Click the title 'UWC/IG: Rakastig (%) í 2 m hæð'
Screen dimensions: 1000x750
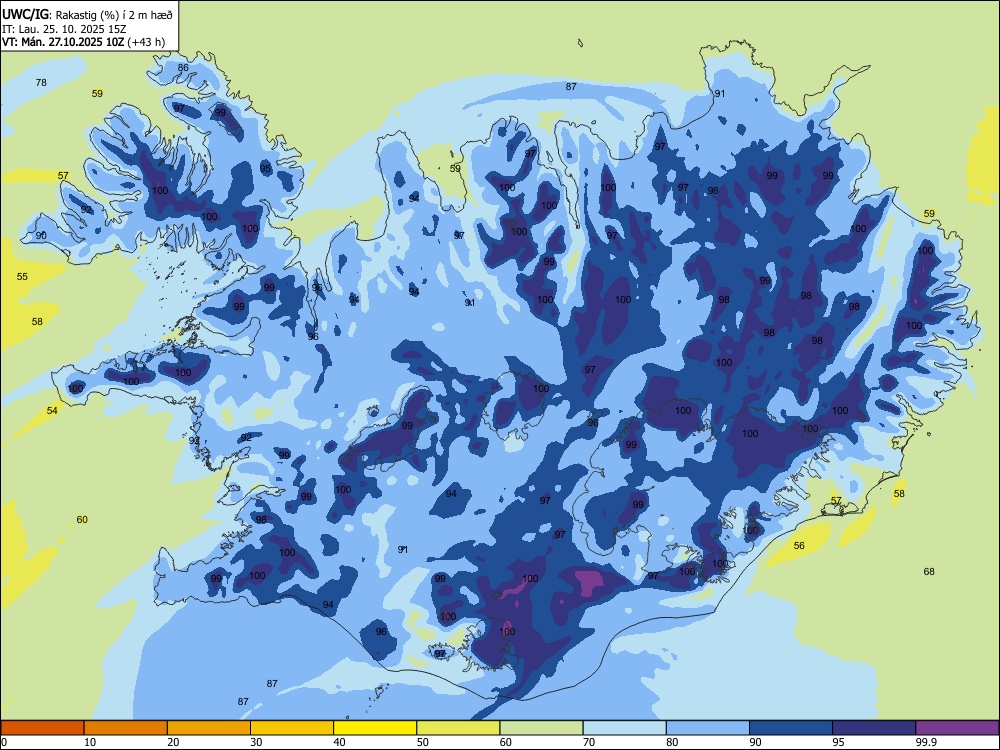(87, 15)
